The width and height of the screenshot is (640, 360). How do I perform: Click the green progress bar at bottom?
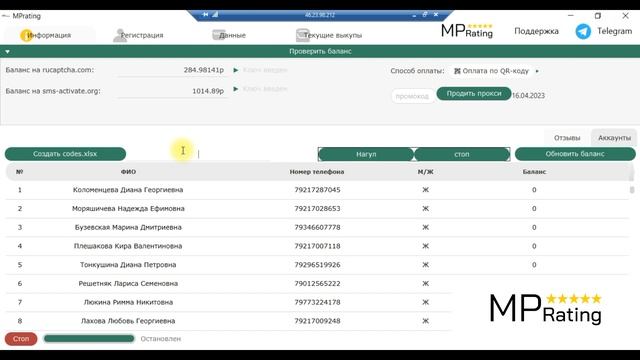pyautogui.click(x=89, y=339)
